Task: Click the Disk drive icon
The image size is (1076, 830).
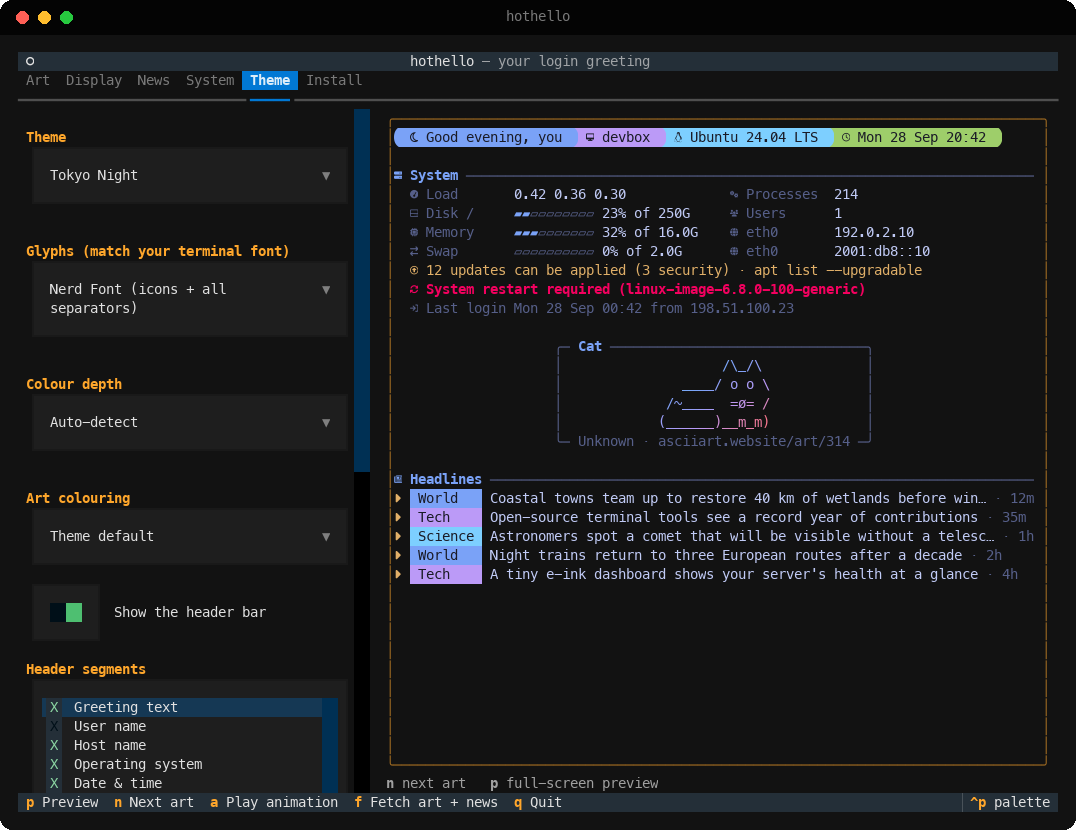Action: click(414, 213)
